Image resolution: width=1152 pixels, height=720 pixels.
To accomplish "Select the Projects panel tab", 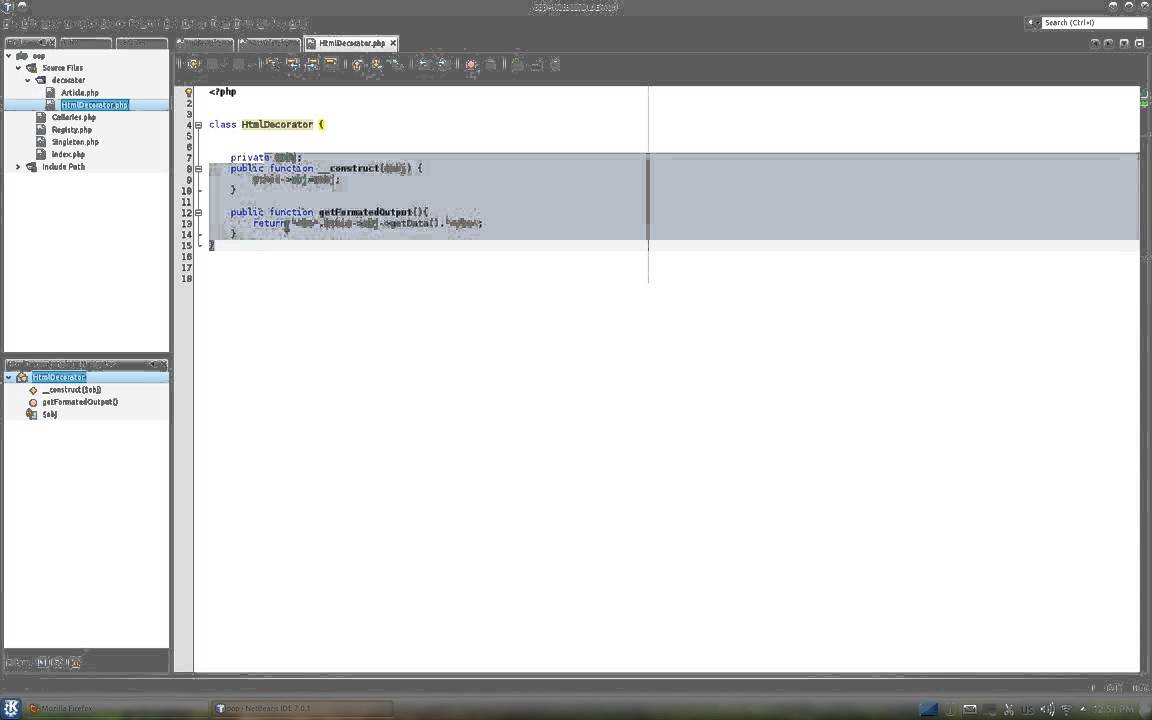I will pos(29,43).
